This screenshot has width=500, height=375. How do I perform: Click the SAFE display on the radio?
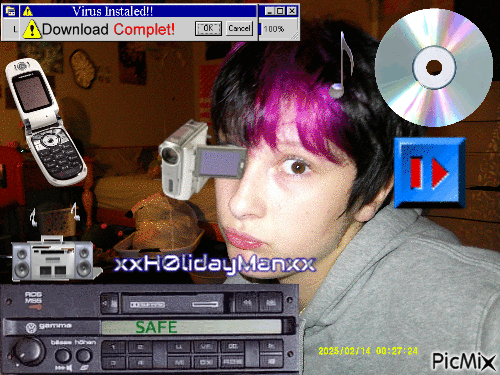click(x=192, y=327)
